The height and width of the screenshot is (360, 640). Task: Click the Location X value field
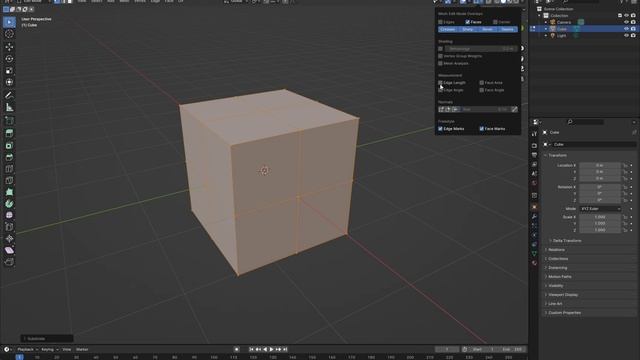tap(600, 165)
